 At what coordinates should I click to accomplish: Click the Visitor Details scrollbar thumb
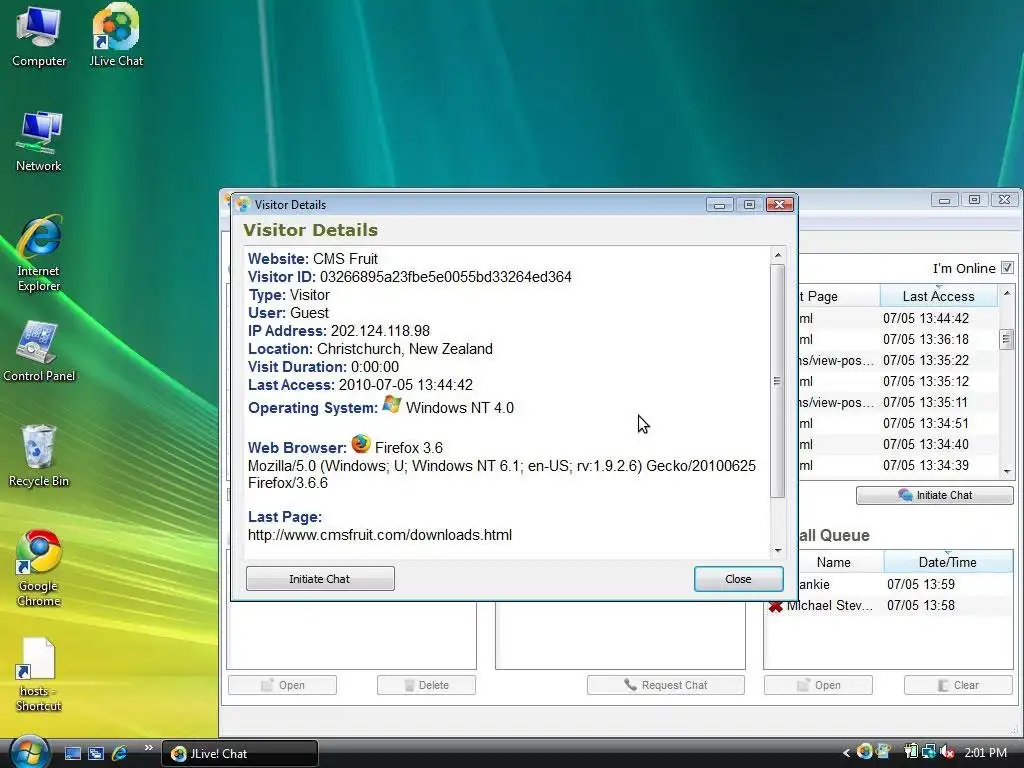tap(777, 381)
